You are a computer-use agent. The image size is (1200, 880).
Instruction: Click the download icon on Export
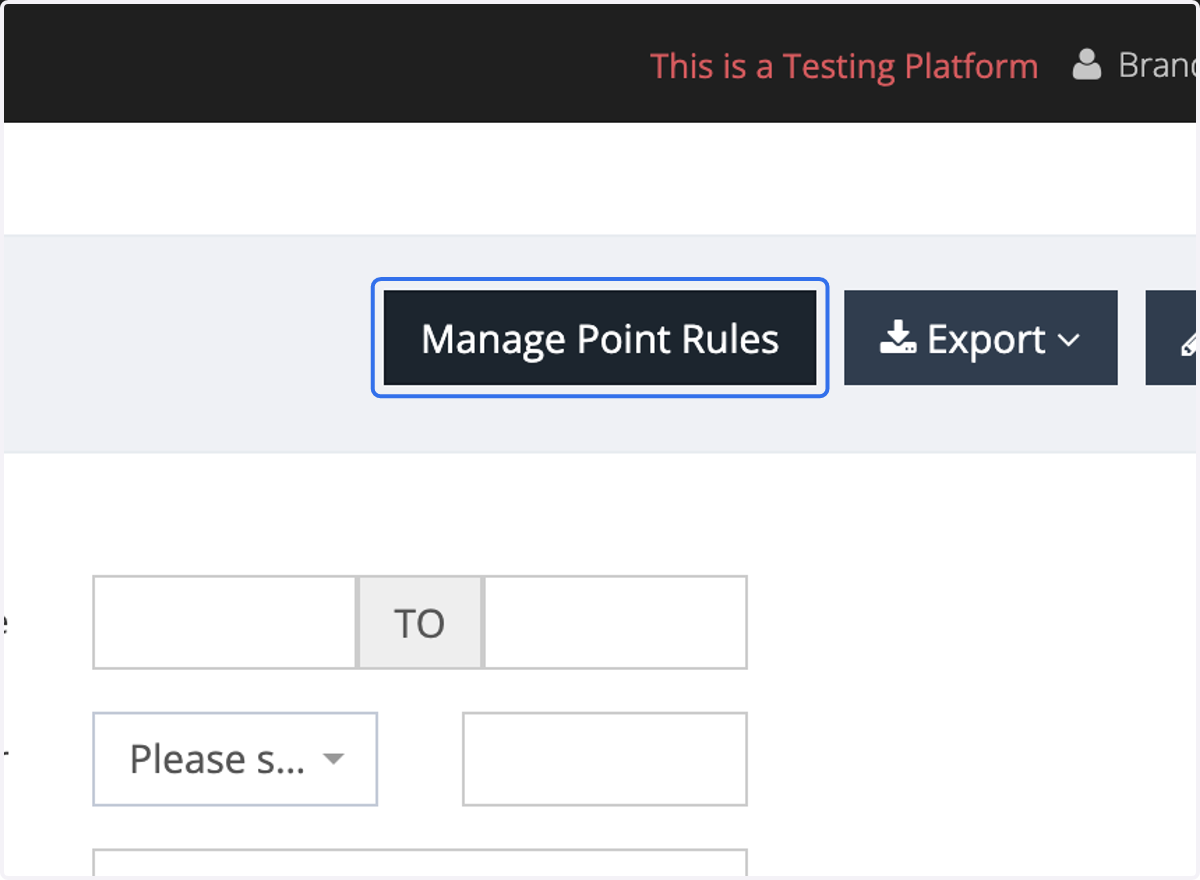[898, 338]
